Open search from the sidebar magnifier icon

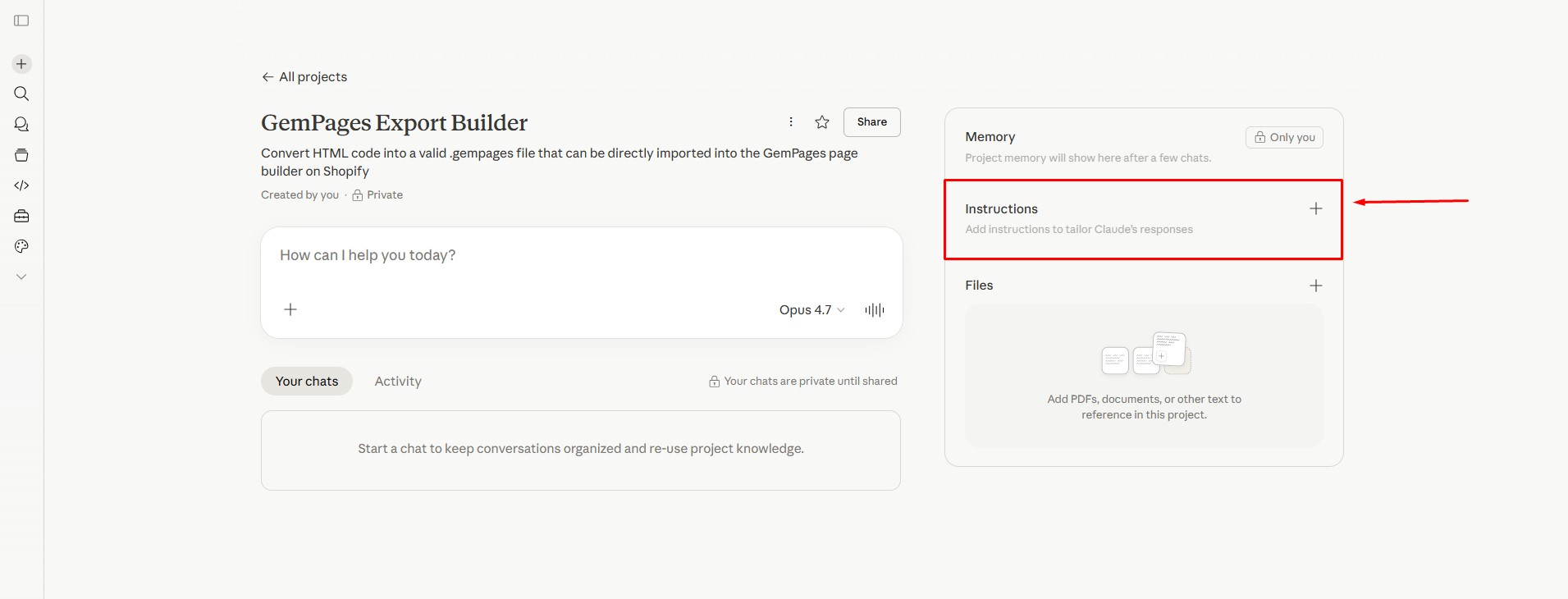click(x=21, y=94)
